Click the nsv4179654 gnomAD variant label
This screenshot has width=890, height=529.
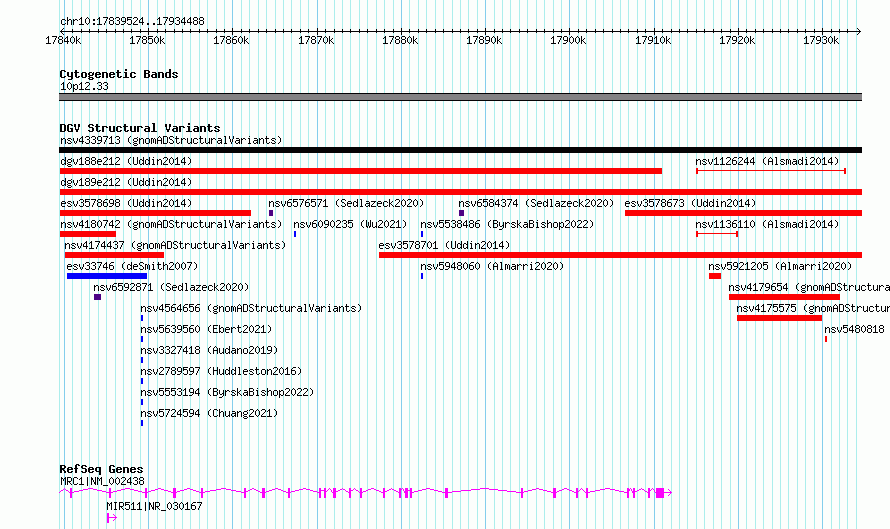809,287
